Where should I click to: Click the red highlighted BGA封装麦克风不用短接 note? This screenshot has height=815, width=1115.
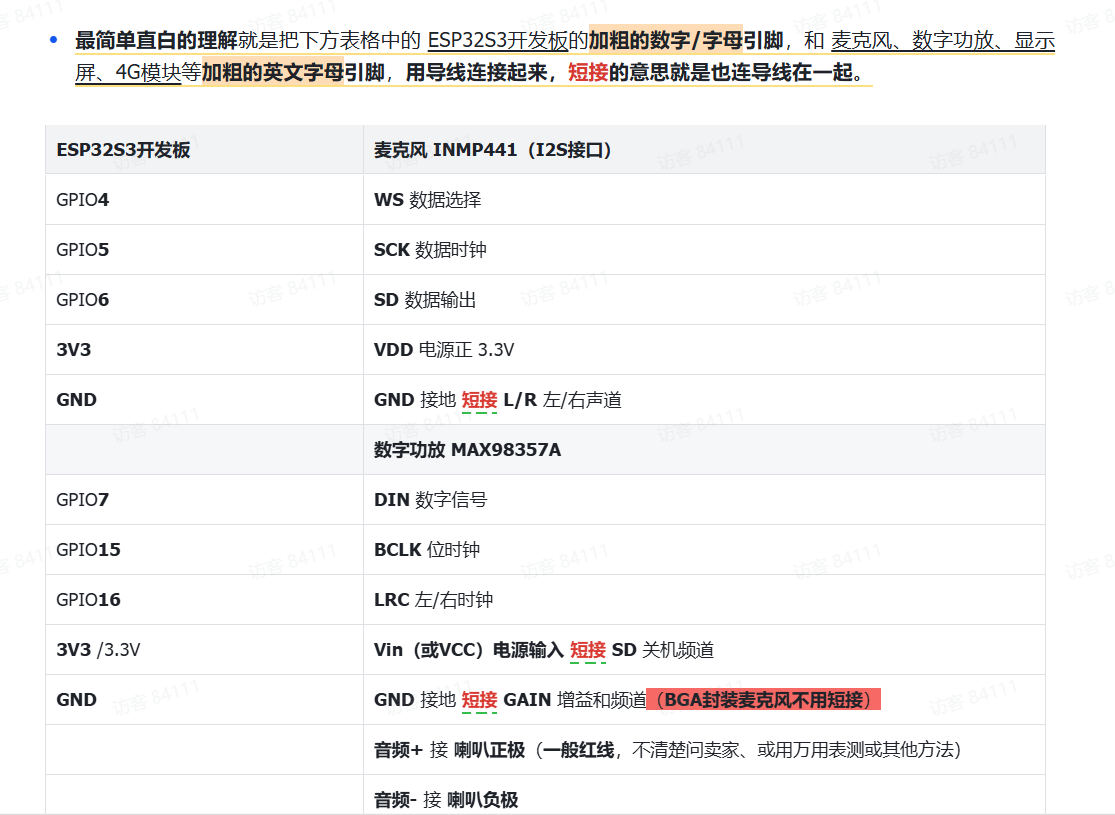click(x=764, y=700)
